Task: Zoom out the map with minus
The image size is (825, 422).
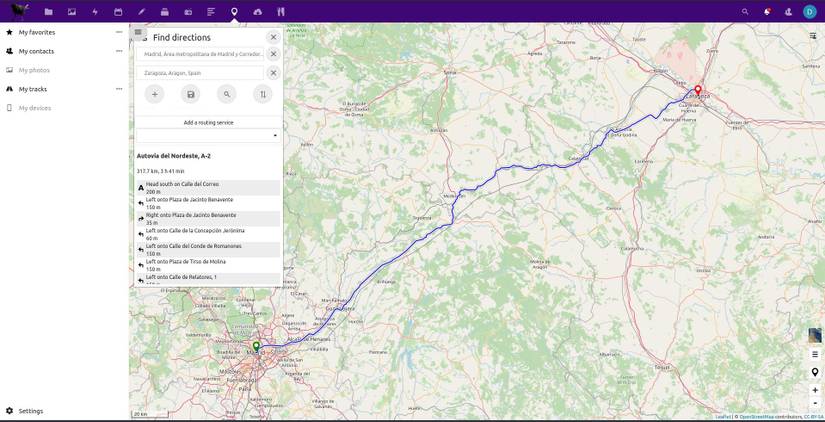Action: (x=815, y=403)
